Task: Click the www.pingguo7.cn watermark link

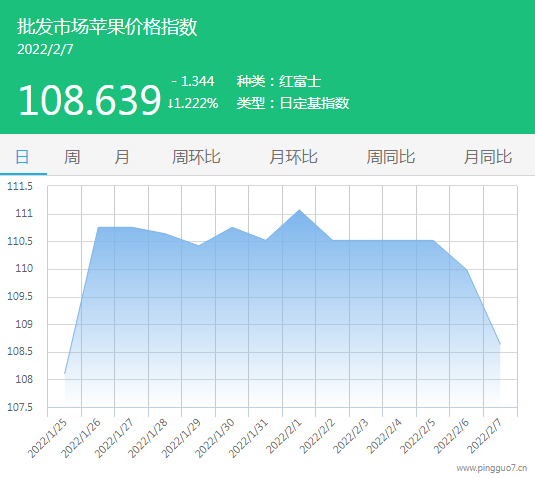Action: tap(492, 468)
